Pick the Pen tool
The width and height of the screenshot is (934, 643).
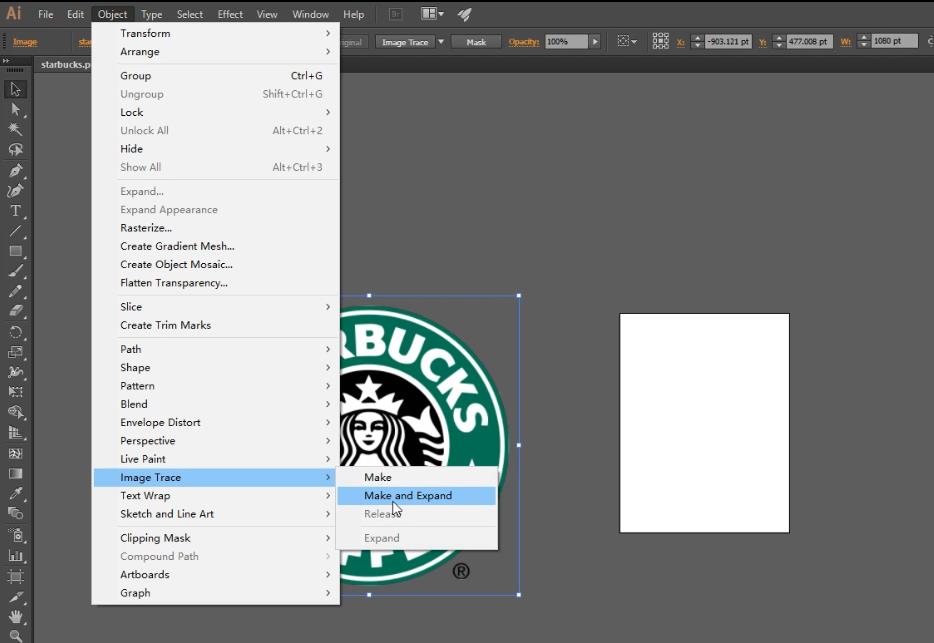(x=16, y=171)
